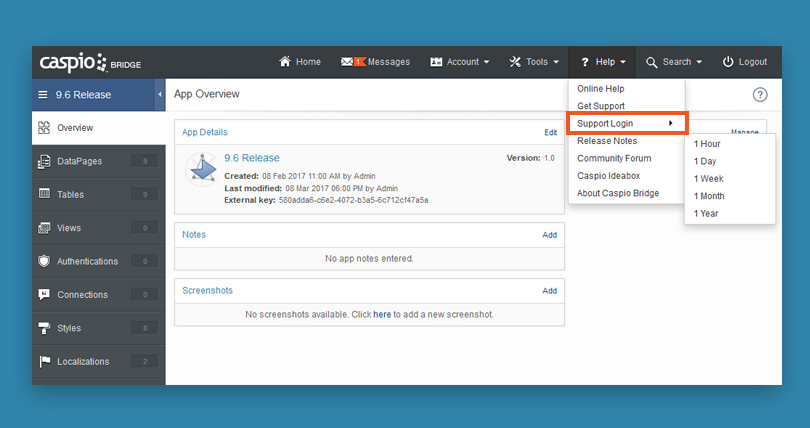The height and width of the screenshot is (428, 810).
Task: Open DataPages in sidebar
Action: 79,161
